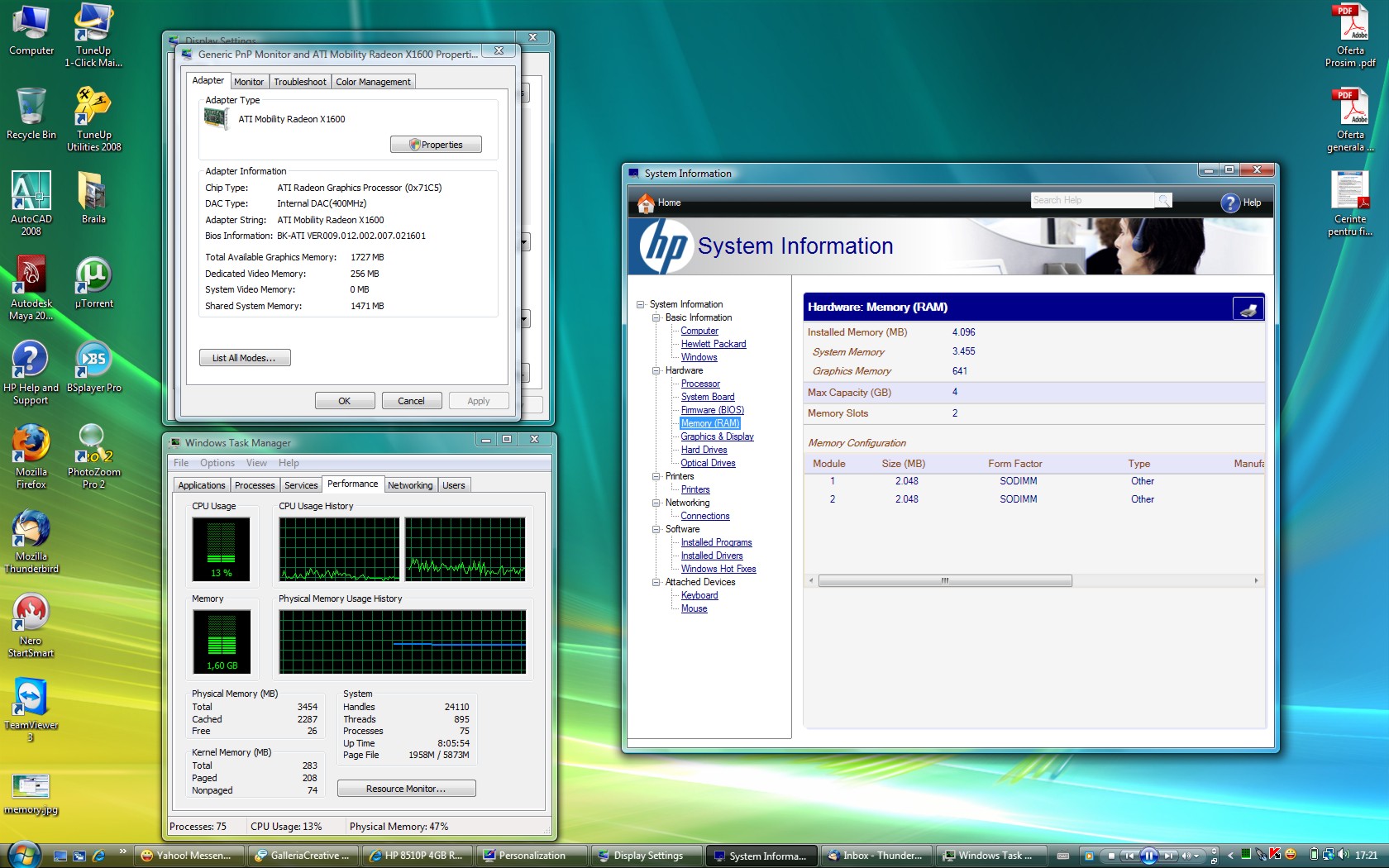This screenshot has height=868, width=1389.
Task: Open the Oferta Prosim .pdf desktop file
Action: (1350, 35)
